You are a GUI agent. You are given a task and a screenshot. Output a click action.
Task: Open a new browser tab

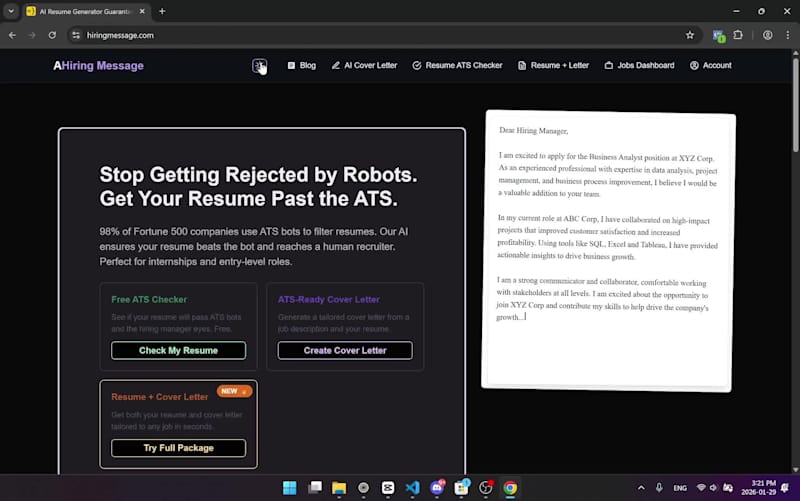[x=162, y=11]
